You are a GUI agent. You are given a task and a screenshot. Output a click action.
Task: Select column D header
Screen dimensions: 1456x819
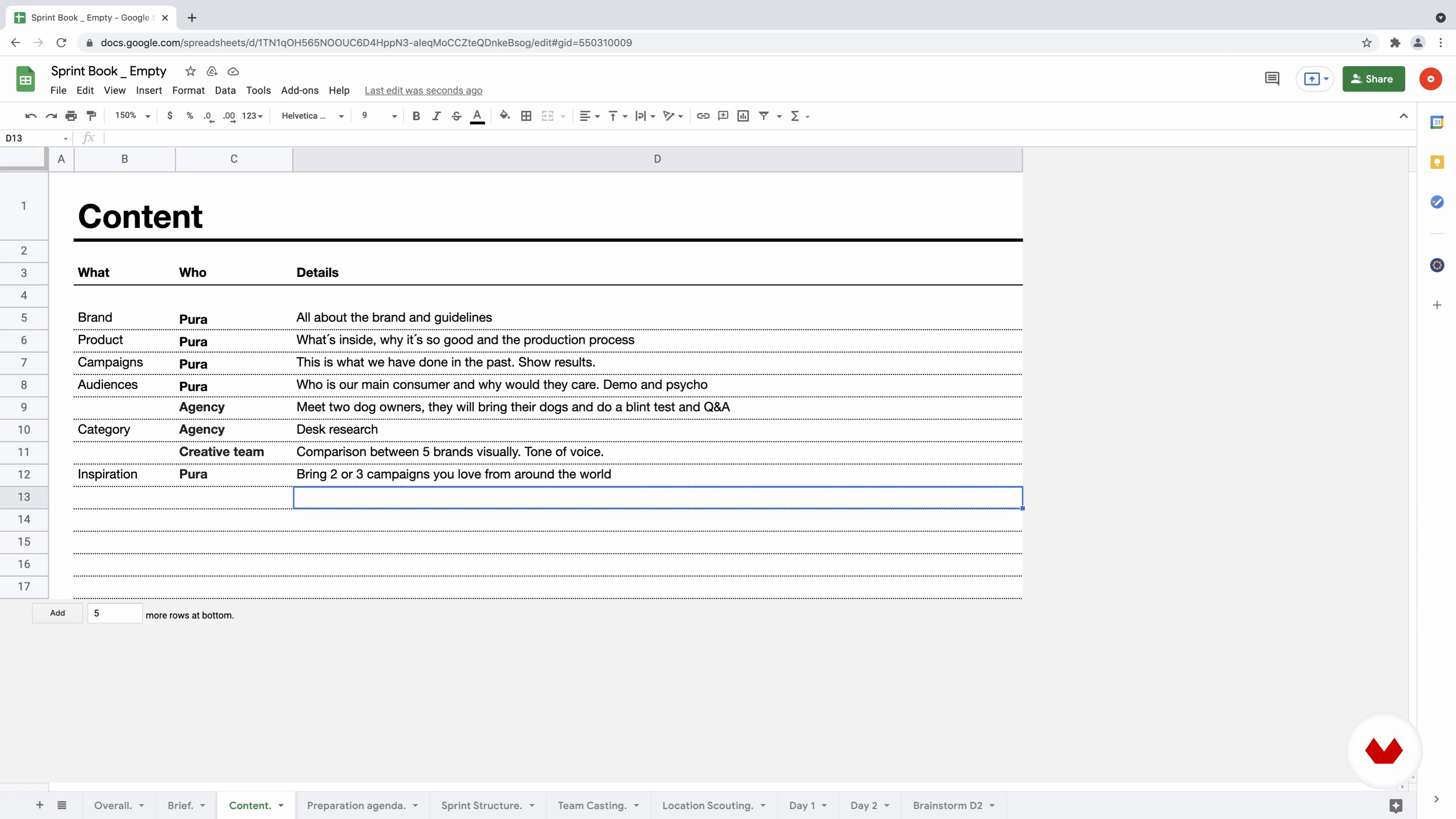(657, 159)
